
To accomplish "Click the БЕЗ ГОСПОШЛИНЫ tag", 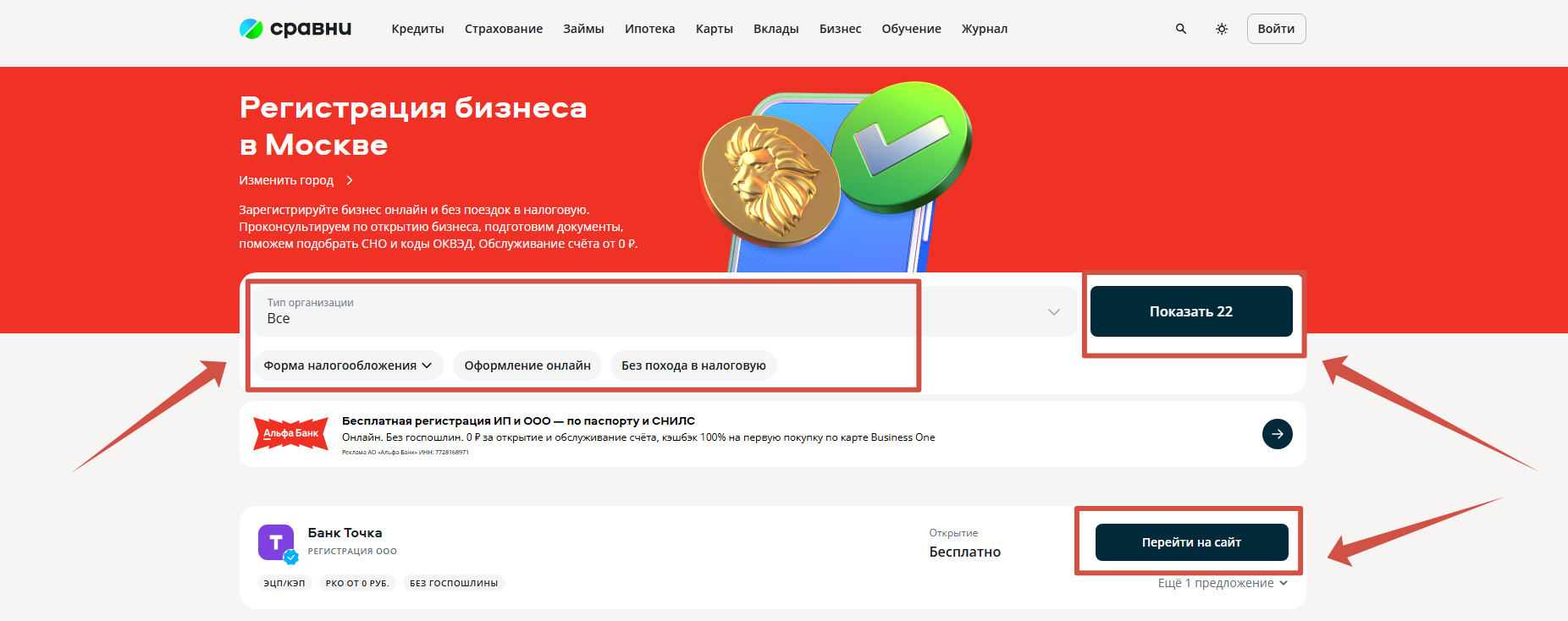I will [454, 583].
